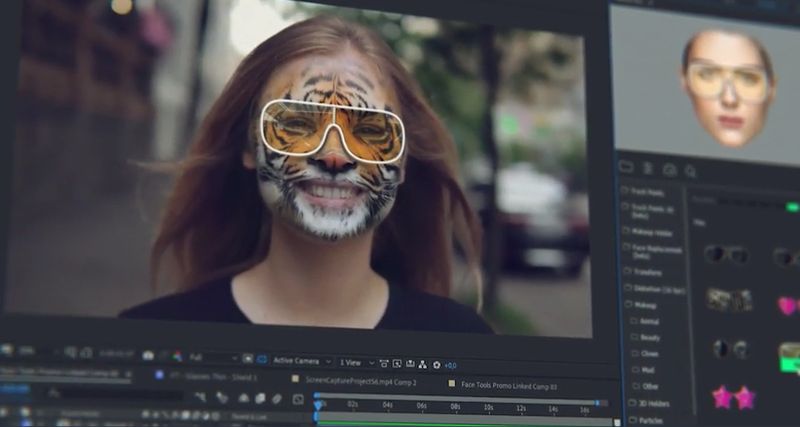Click the 12s mark on time ruler
This screenshot has height=427, width=800.
[x=521, y=408]
